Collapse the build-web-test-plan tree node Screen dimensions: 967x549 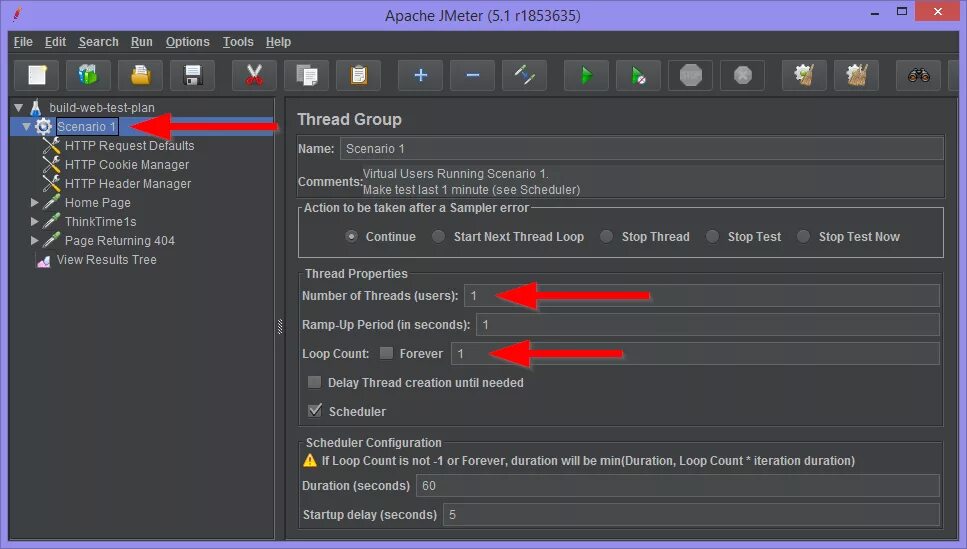(x=19, y=107)
